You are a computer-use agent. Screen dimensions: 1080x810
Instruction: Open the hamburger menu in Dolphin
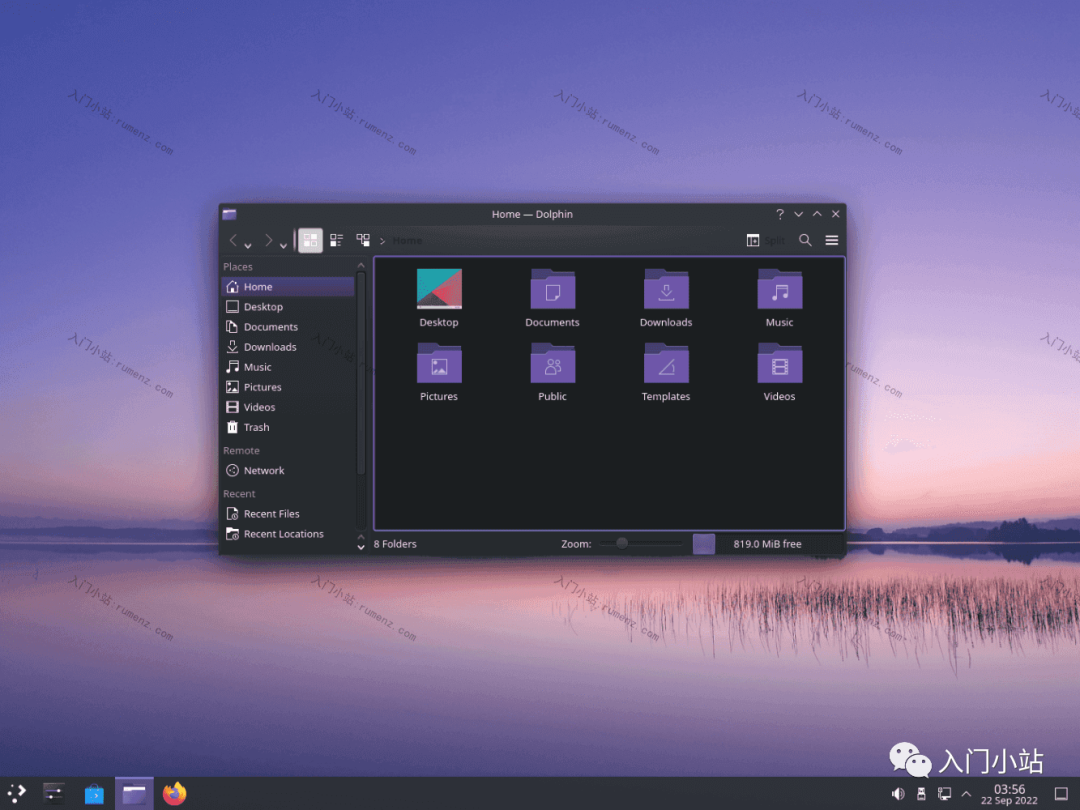(831, 240)
